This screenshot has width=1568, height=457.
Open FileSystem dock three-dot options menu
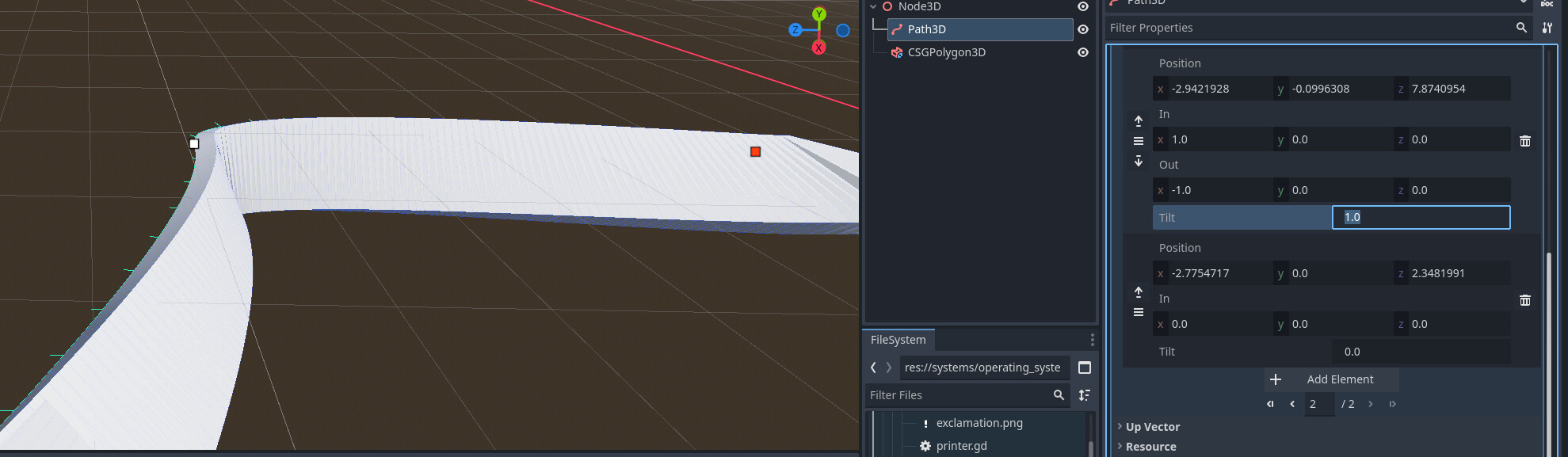[1092, 340]
